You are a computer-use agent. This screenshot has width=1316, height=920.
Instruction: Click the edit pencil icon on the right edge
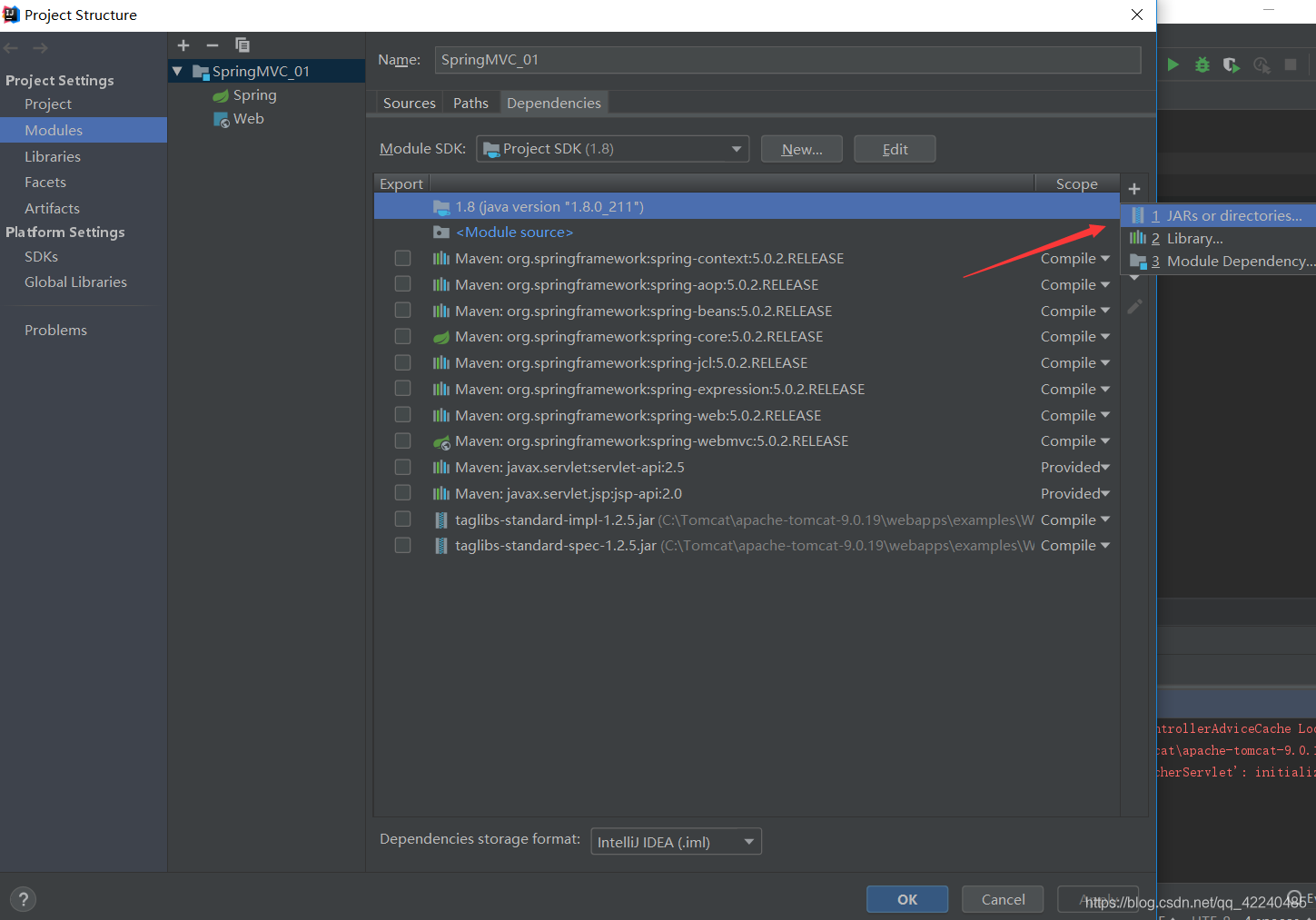pyautogui.click(x=1133, y=307)
